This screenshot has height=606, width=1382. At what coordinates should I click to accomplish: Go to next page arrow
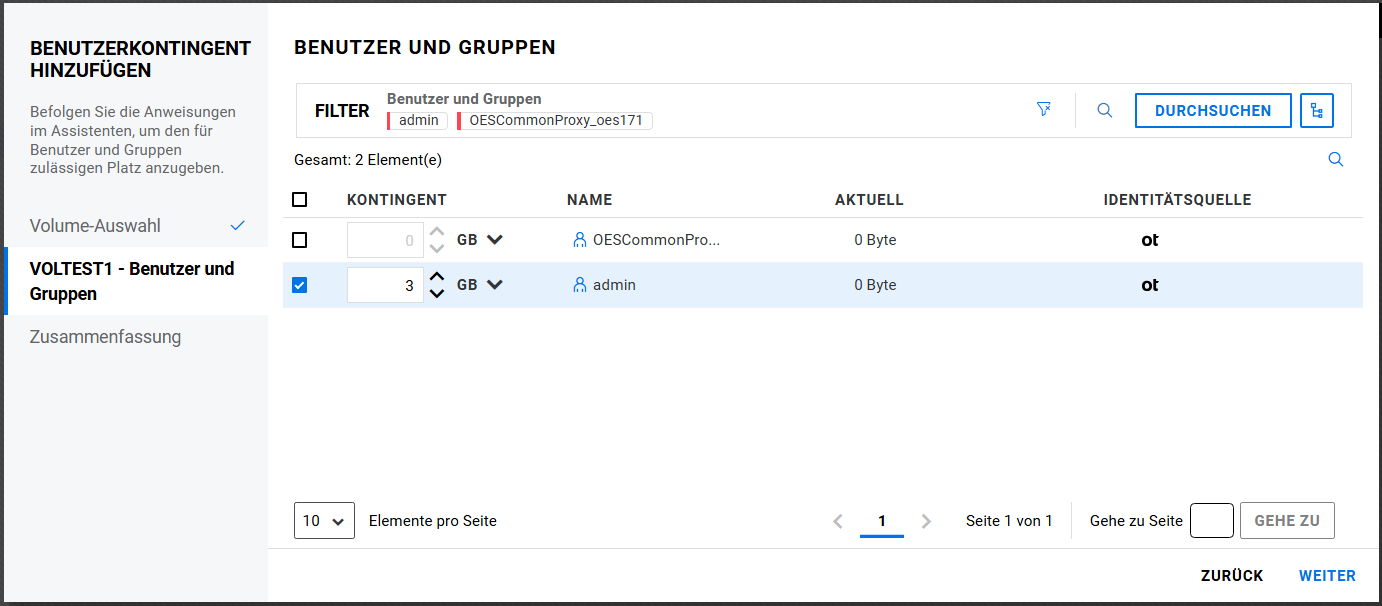tap(926, 521)
